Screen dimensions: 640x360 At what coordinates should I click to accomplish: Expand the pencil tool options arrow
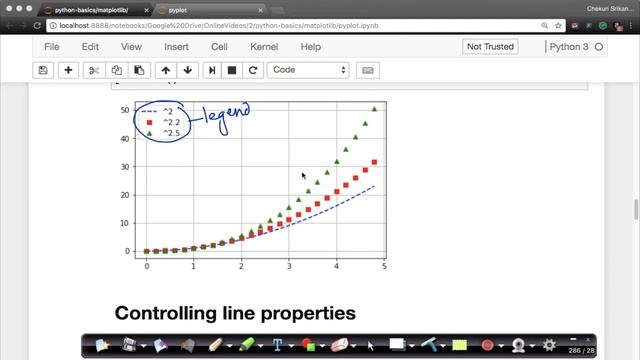(x=229, y=346)
